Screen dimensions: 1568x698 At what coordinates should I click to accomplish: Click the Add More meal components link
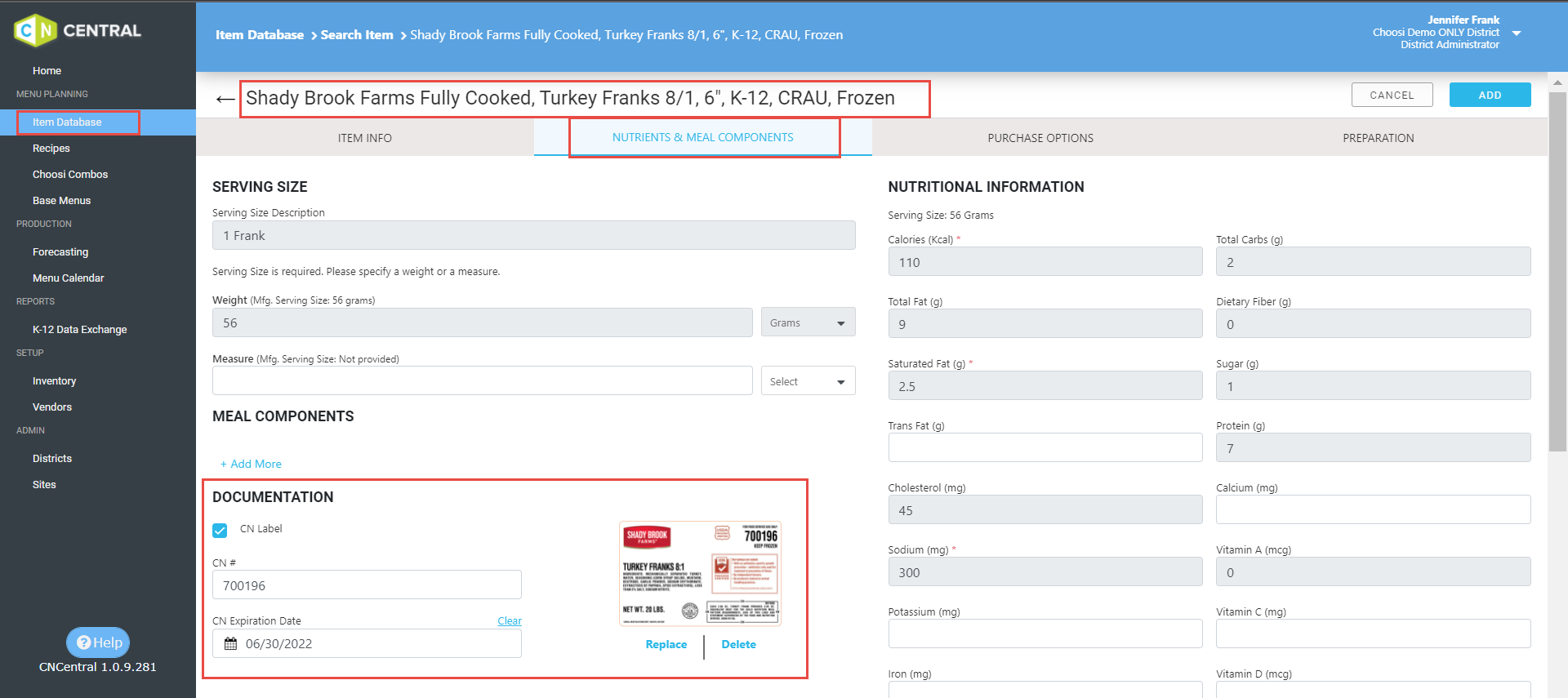coord(251,464)
